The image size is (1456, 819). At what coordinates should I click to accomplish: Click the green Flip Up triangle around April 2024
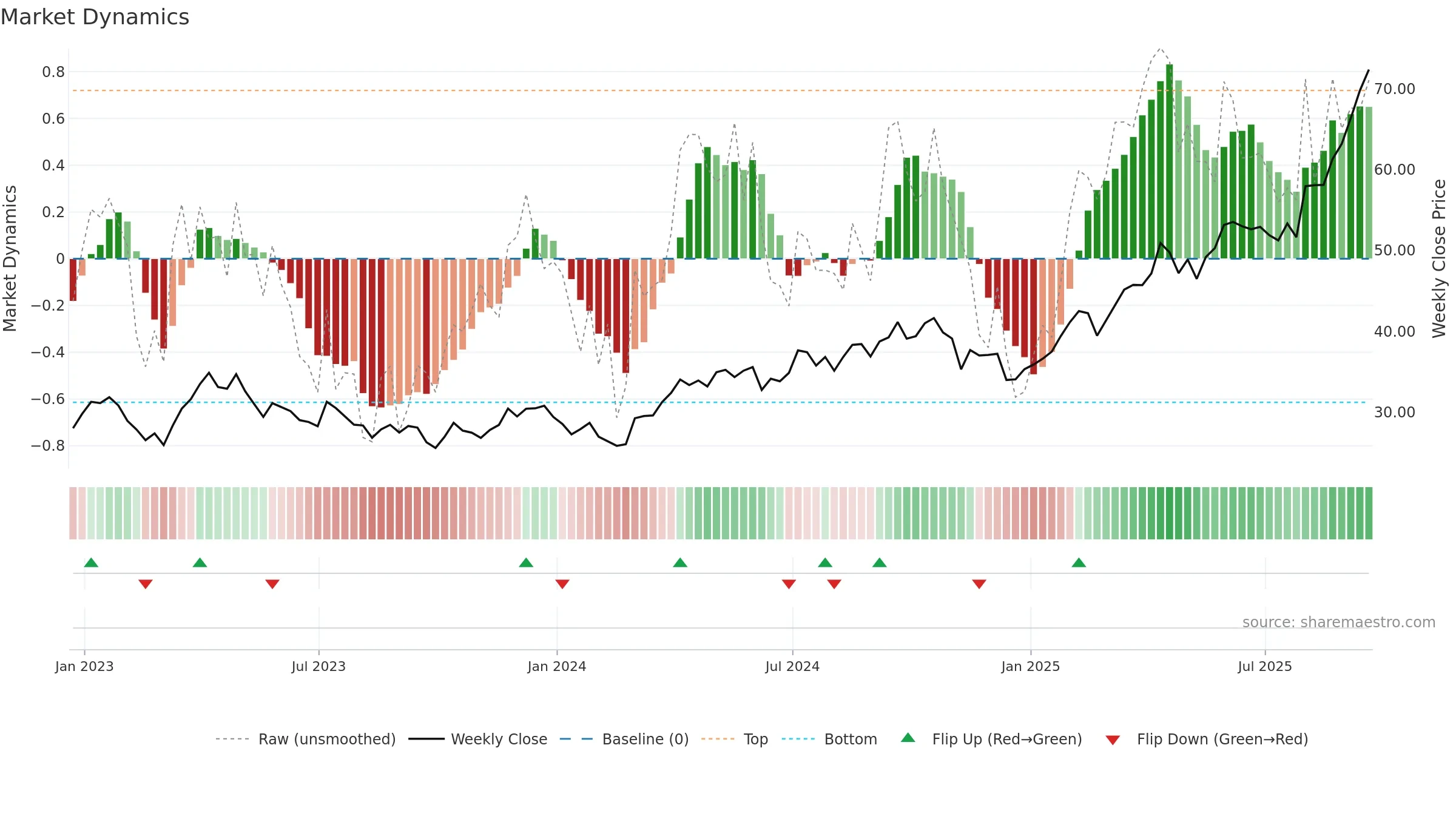[x=680, y=562]
